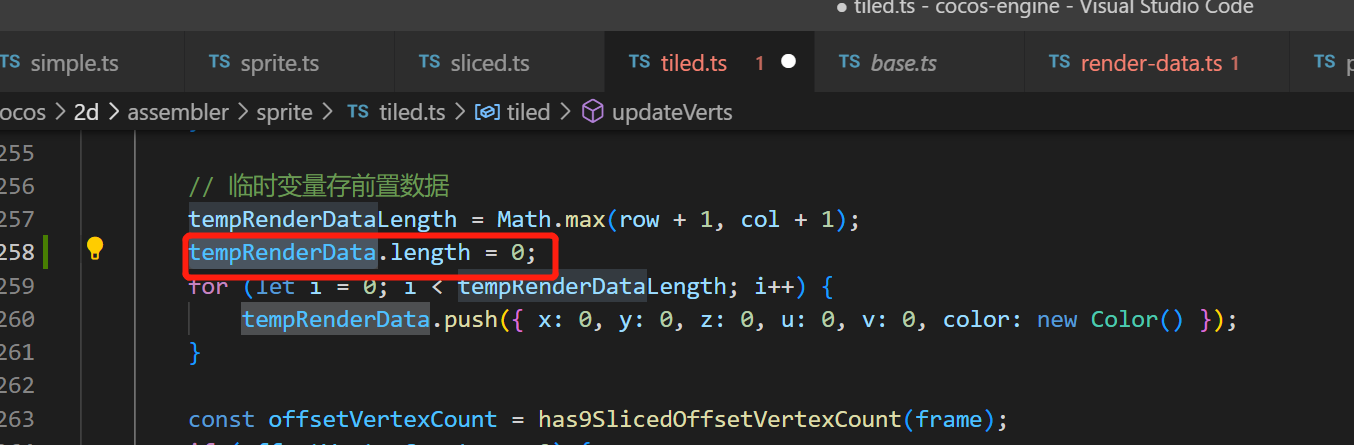Open the assembler folder breadcrumb dropdown
Viewport: 1354px width, 445px height.
click(178, 112)
